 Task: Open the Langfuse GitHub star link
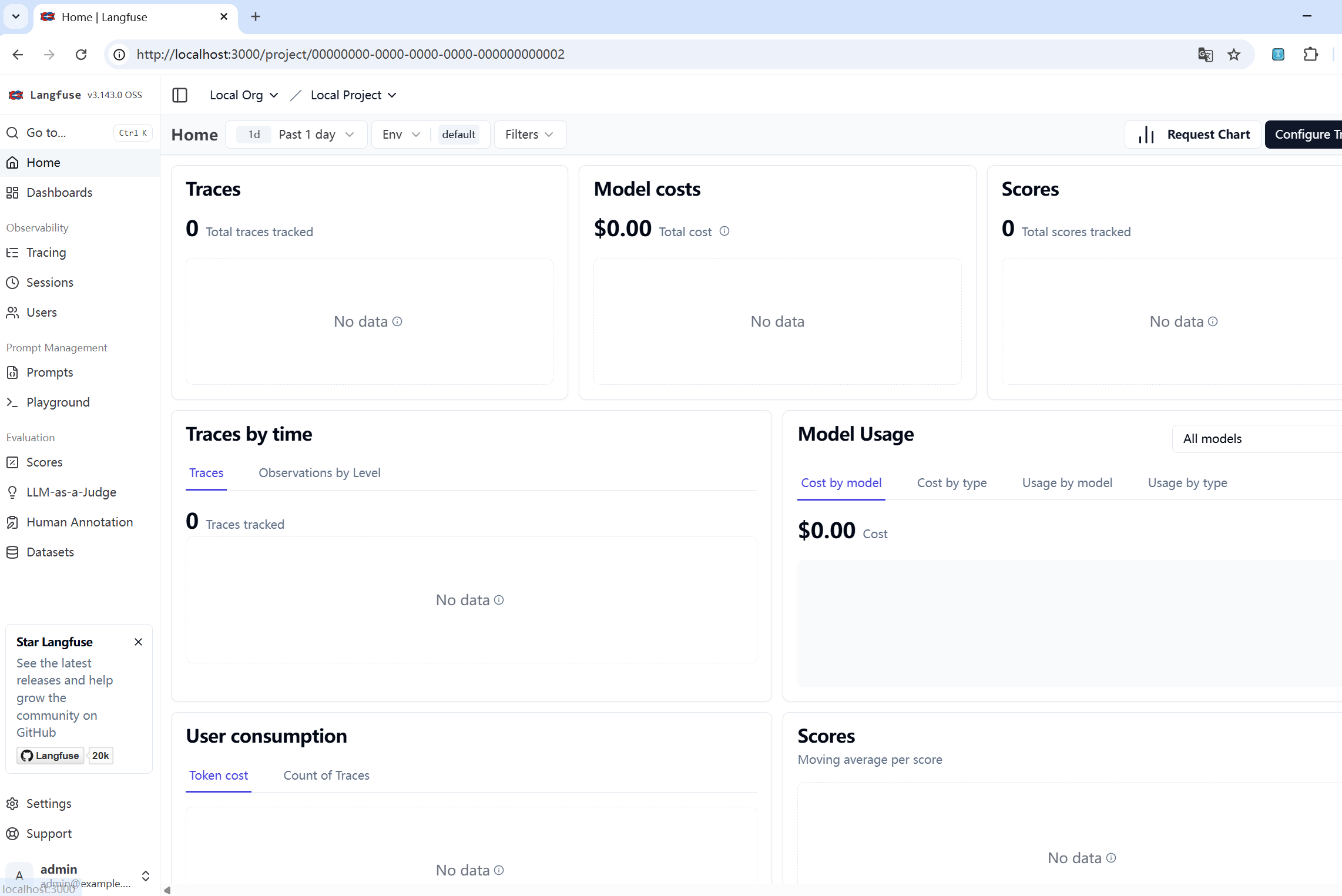50,756
